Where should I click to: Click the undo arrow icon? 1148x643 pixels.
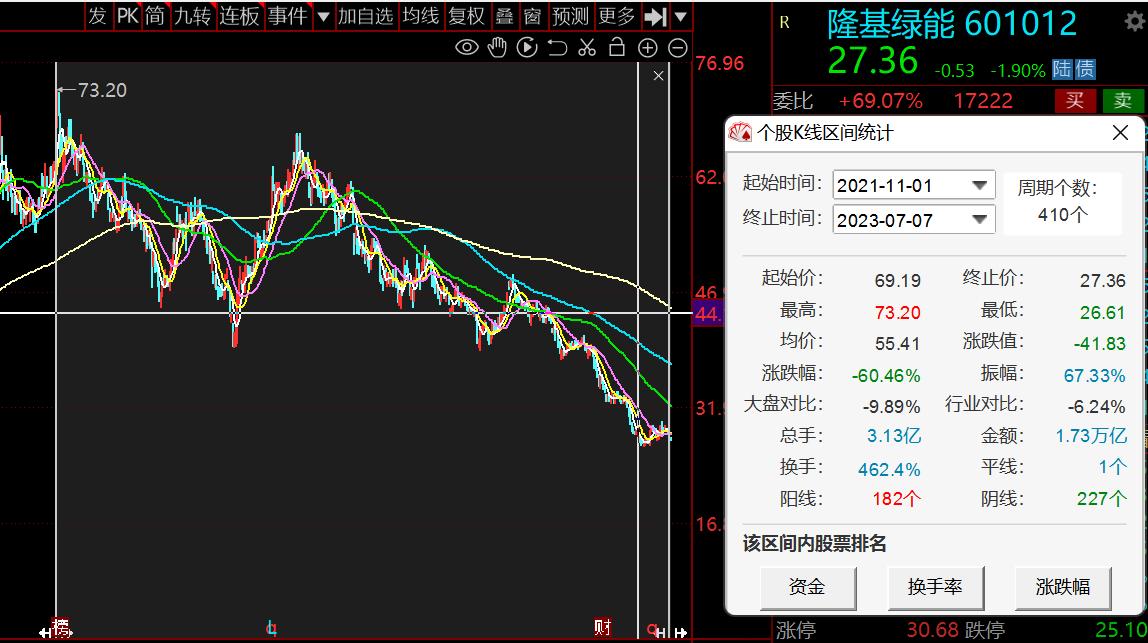[x=557, y=46]
